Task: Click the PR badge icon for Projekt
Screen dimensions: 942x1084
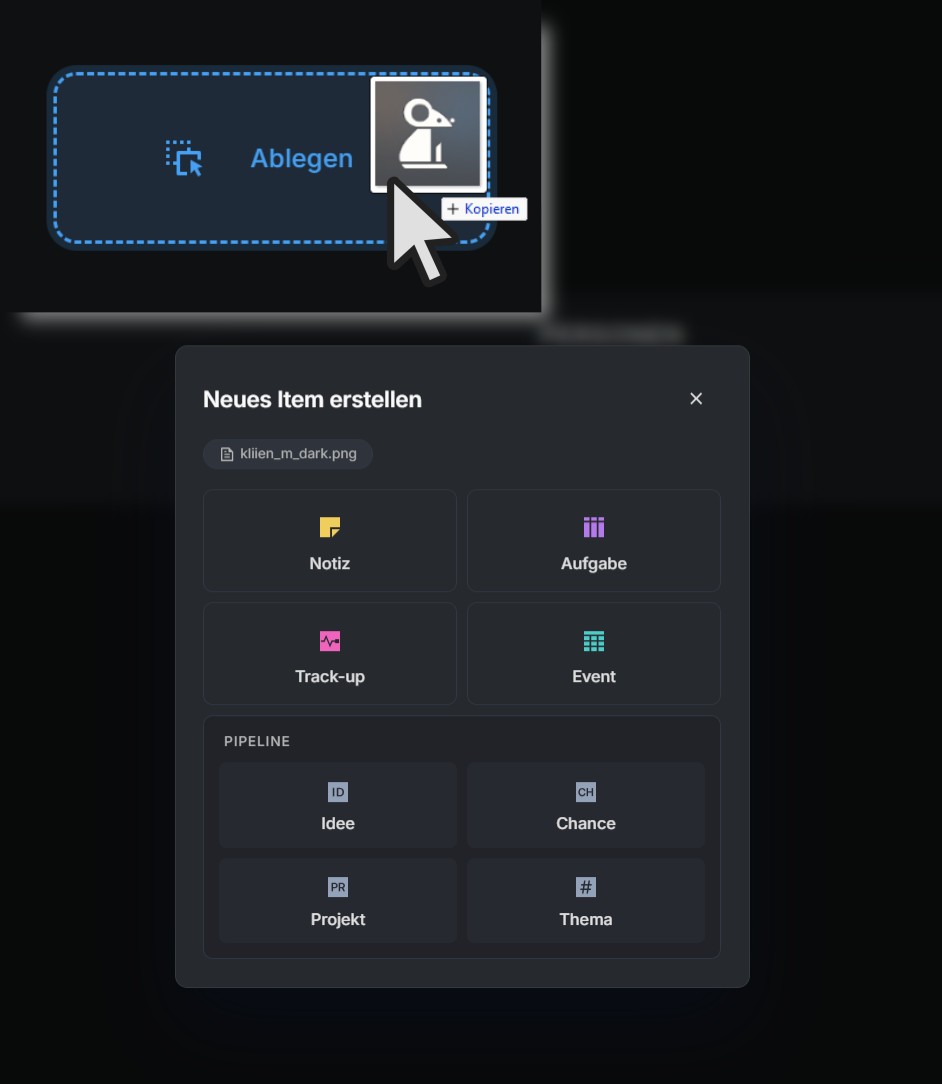Action: [338, 887]
